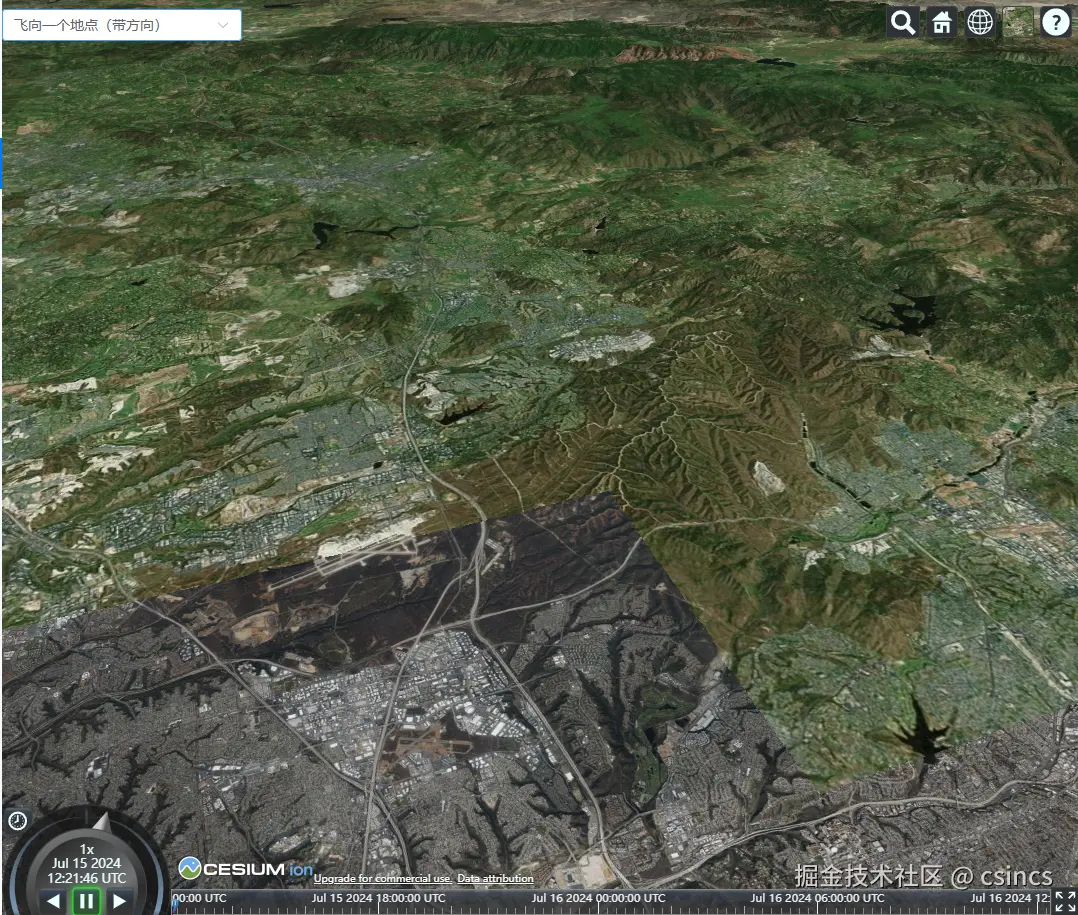Screen dimensions: 1078x915
Task: Play animation in reverse
Action: 54,900
